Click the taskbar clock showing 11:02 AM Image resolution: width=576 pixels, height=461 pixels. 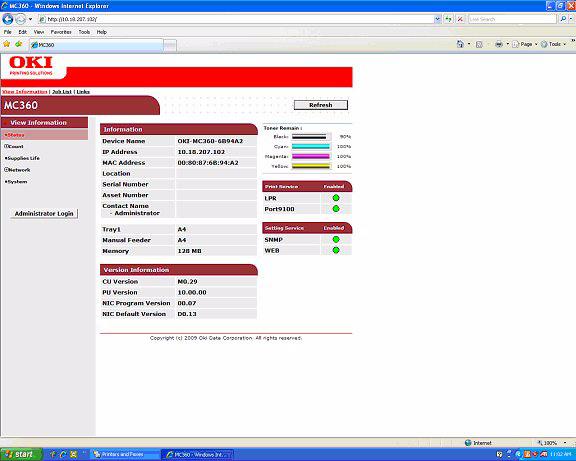click(561, 454)
